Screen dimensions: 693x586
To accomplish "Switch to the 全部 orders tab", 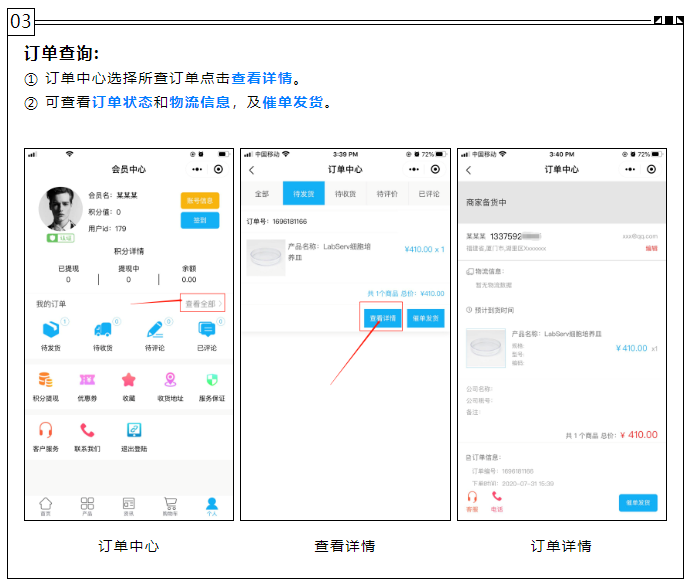I will pyautogui.click(x=262, y=194).
